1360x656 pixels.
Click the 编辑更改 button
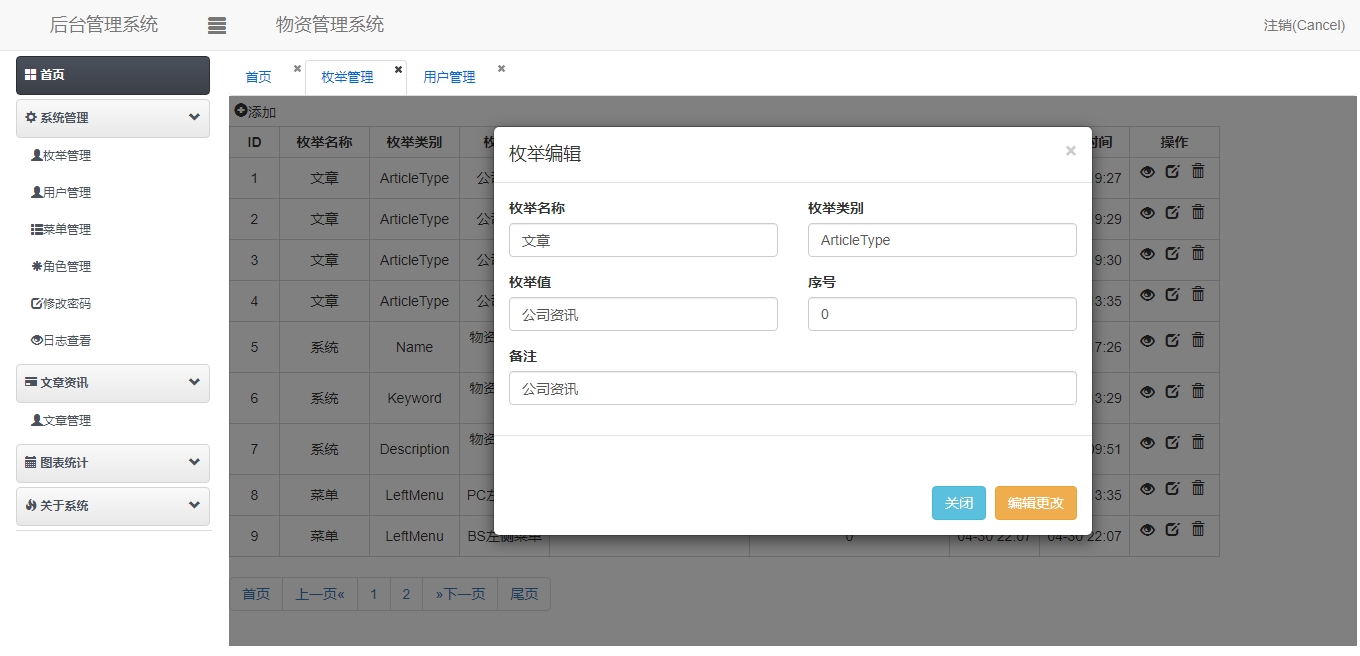click(x=1035, y=503)
